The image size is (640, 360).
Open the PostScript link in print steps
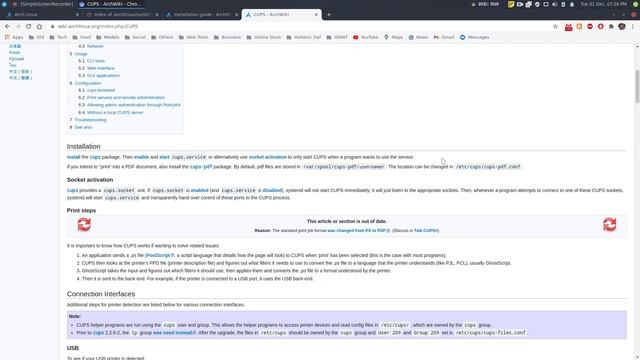[x=159, y=255]
